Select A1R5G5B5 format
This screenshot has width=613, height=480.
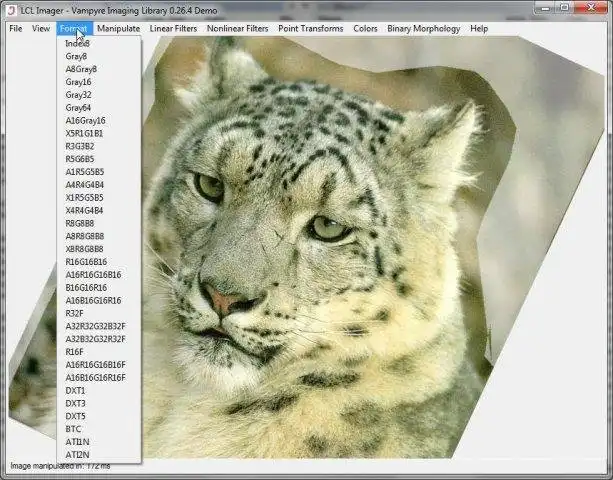pyautogui.click(x=99, y=172)
